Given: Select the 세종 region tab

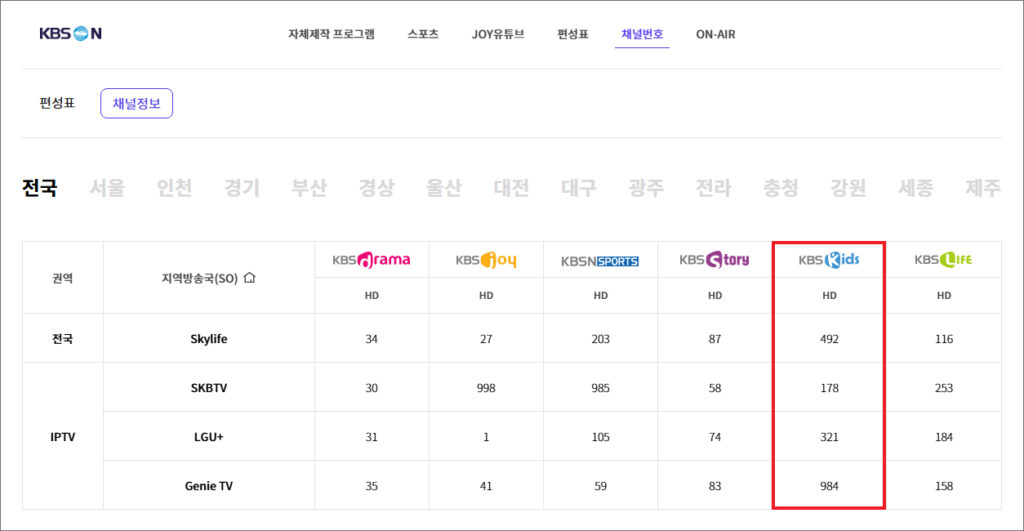Looking at the screenshot, I should coord(916,188).
